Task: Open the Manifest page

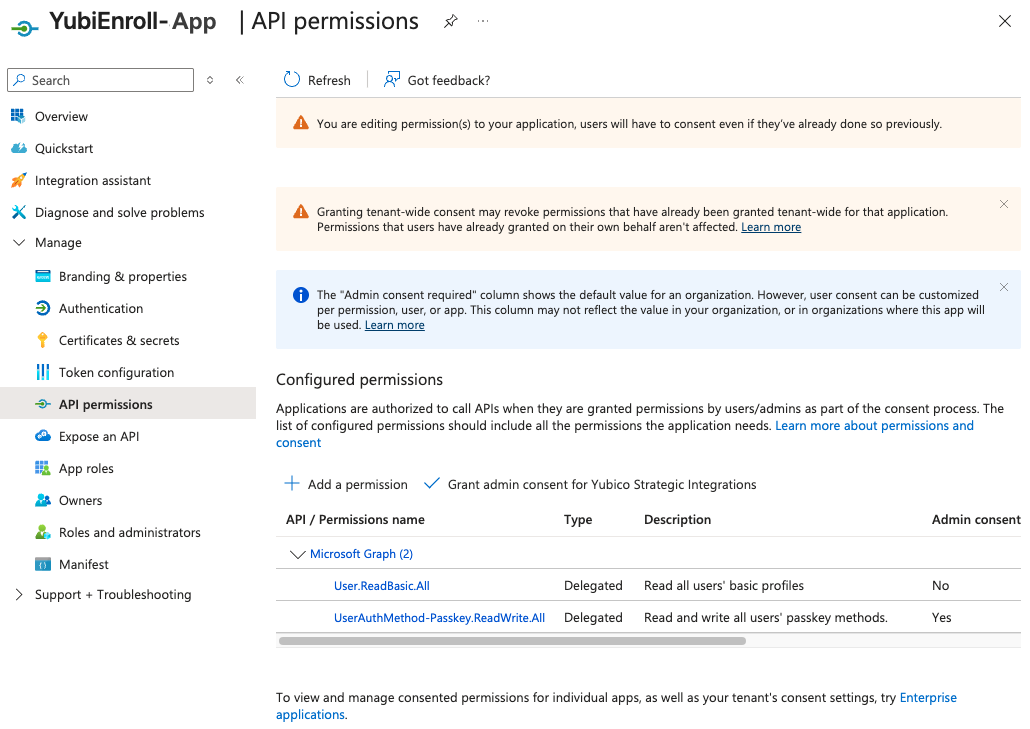Action: point(84,564)
